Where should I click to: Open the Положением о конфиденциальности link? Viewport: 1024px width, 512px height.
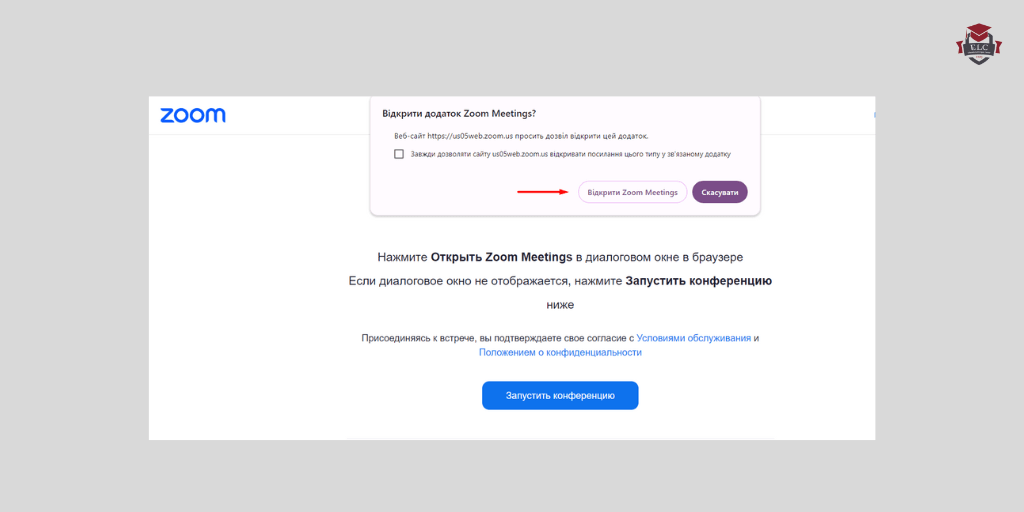[x=560, y=353]
